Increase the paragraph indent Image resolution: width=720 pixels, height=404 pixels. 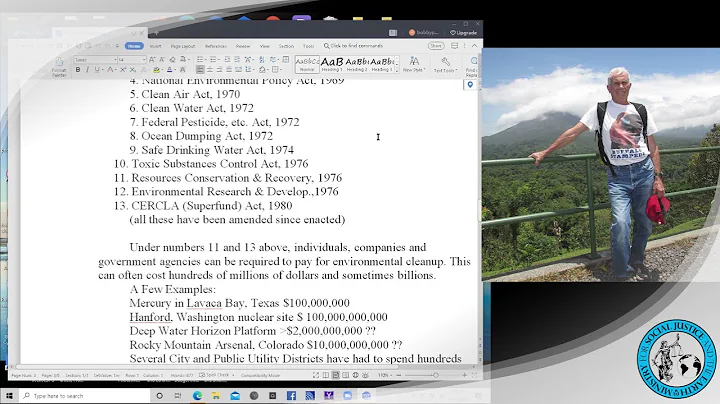[x=236, y=60]
